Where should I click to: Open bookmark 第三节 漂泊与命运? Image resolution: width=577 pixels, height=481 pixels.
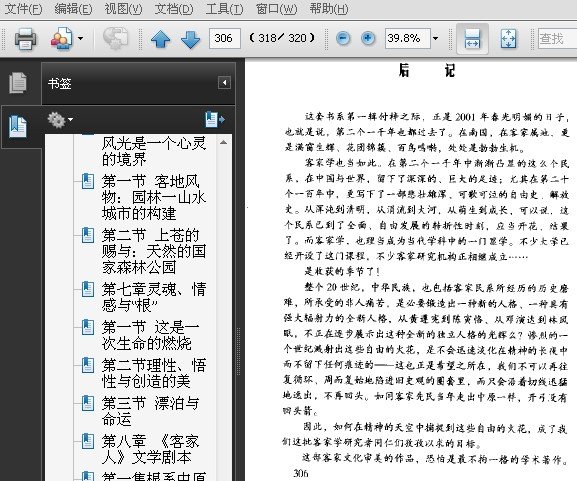pyautogui.click(x=151, y=411)
